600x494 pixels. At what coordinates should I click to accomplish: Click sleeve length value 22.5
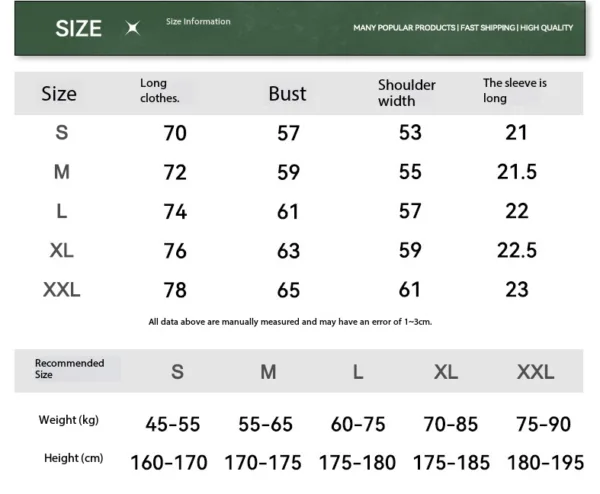click(517, 250)
